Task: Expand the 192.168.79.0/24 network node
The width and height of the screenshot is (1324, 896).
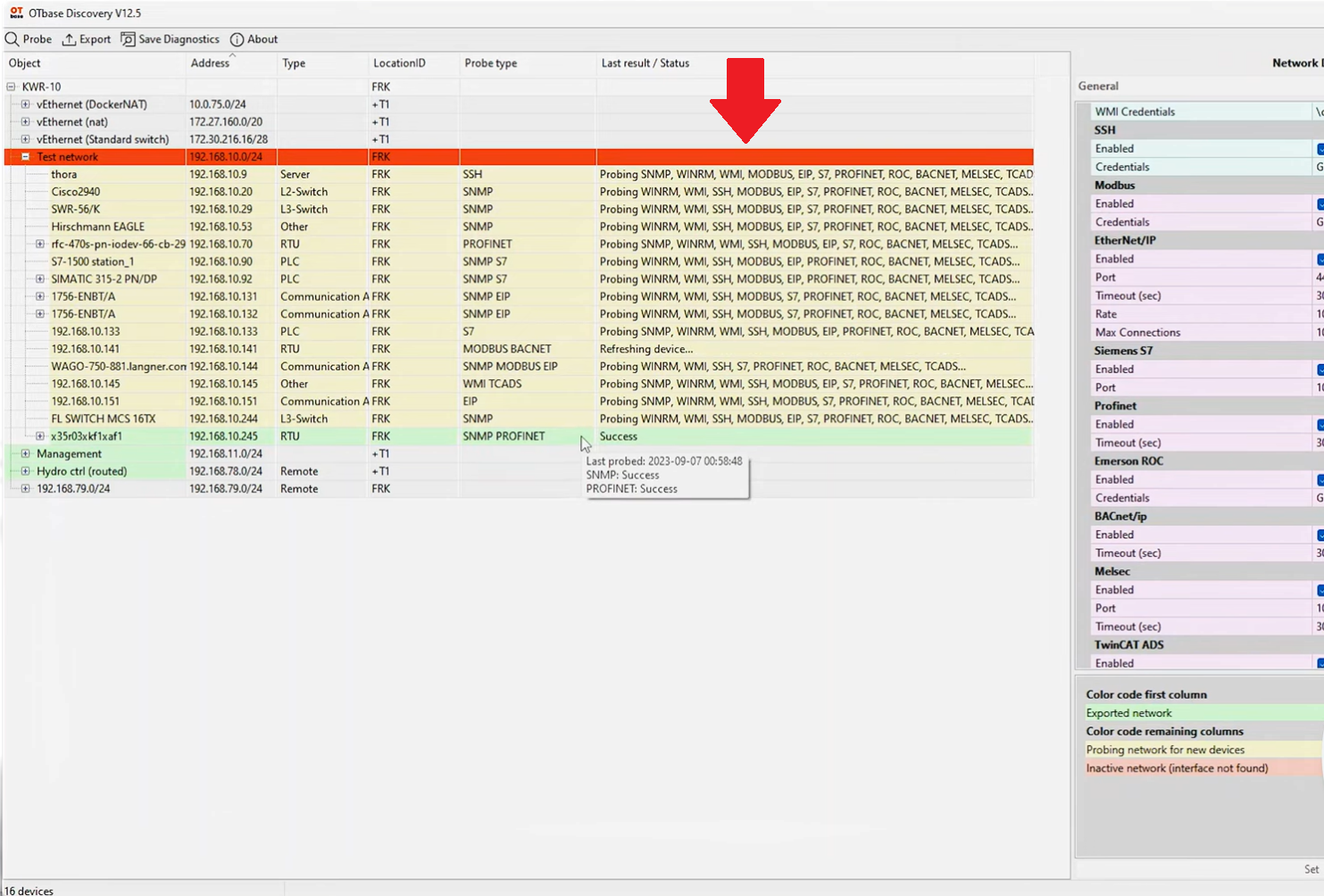Action: pos(26,488)
